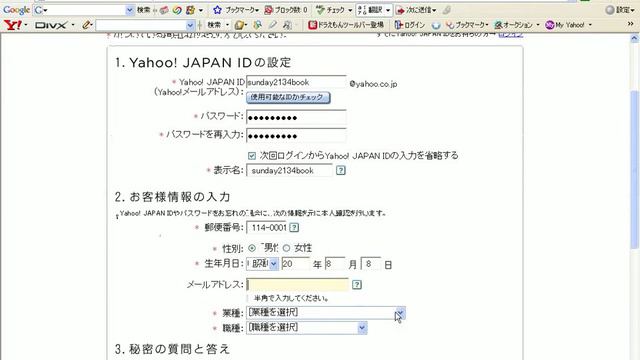Click the blue round icon after ログイン
Image resolution: width=640 pixels, height=360 pixels.
436,25
